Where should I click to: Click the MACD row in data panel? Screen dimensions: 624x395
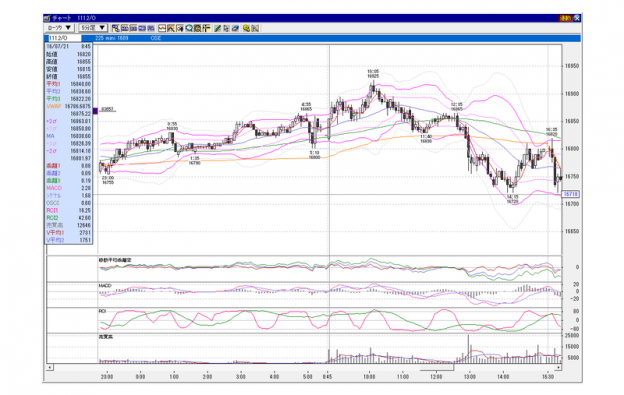(68, 188)
